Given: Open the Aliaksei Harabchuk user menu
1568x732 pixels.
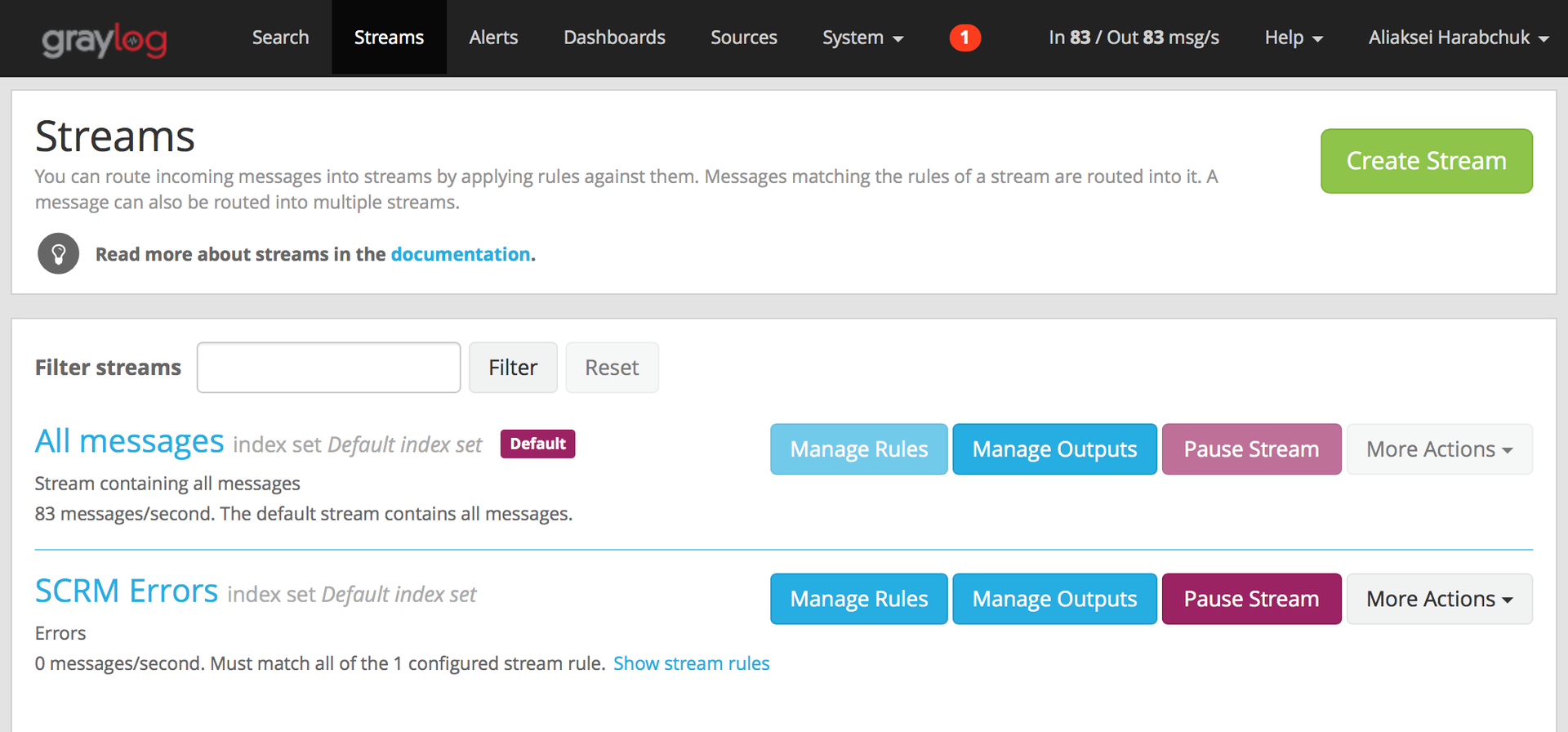Looking at the screenshot, I should [x=1459, y=38].
